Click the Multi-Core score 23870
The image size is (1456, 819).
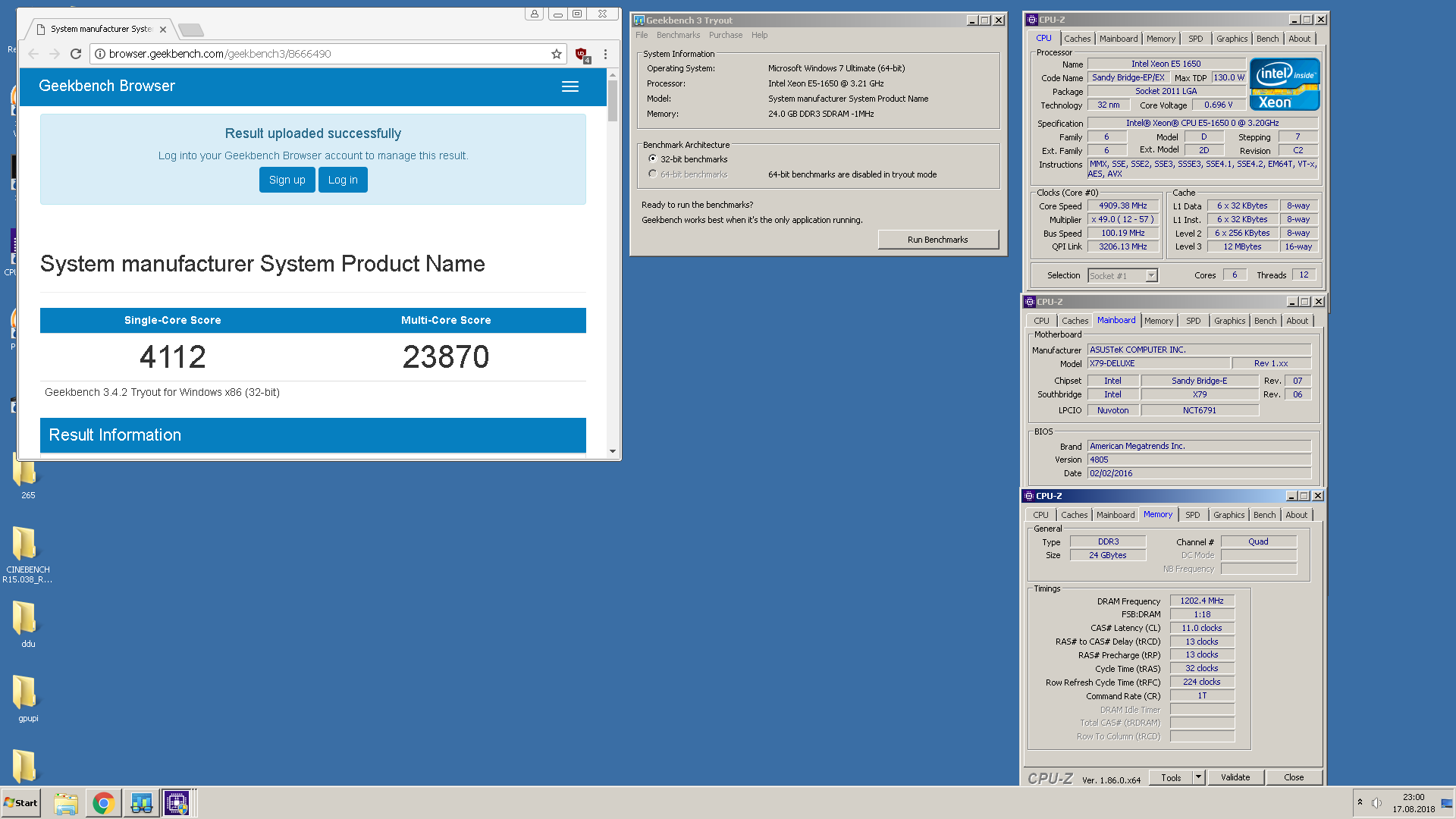tap(446, 357)
